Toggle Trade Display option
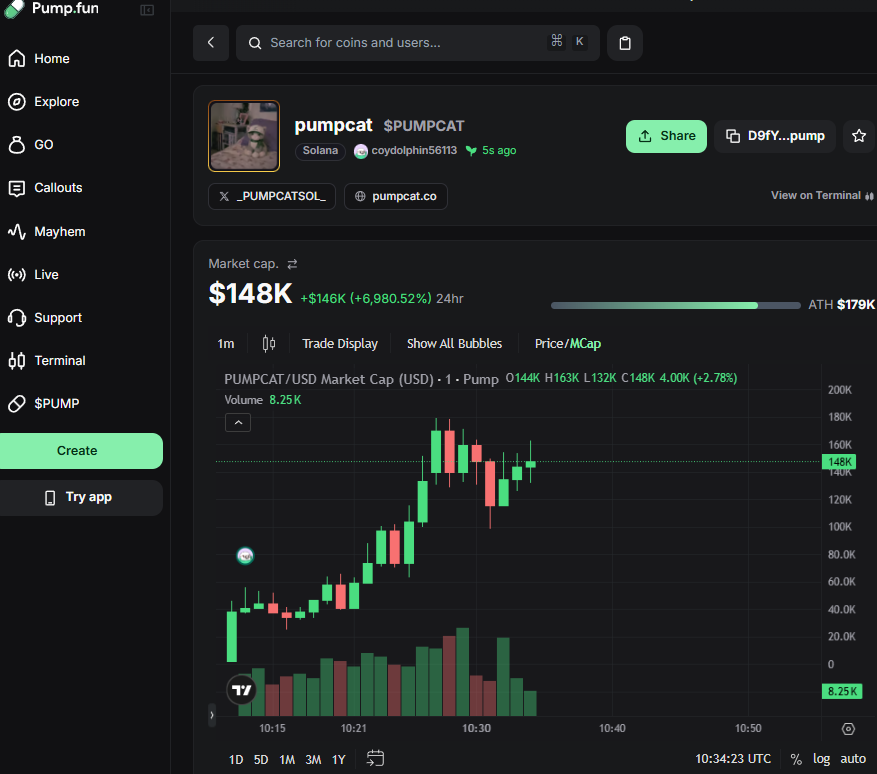Image resolution: width=877 pixels, height=774 pixels. (x=340, y=343)
